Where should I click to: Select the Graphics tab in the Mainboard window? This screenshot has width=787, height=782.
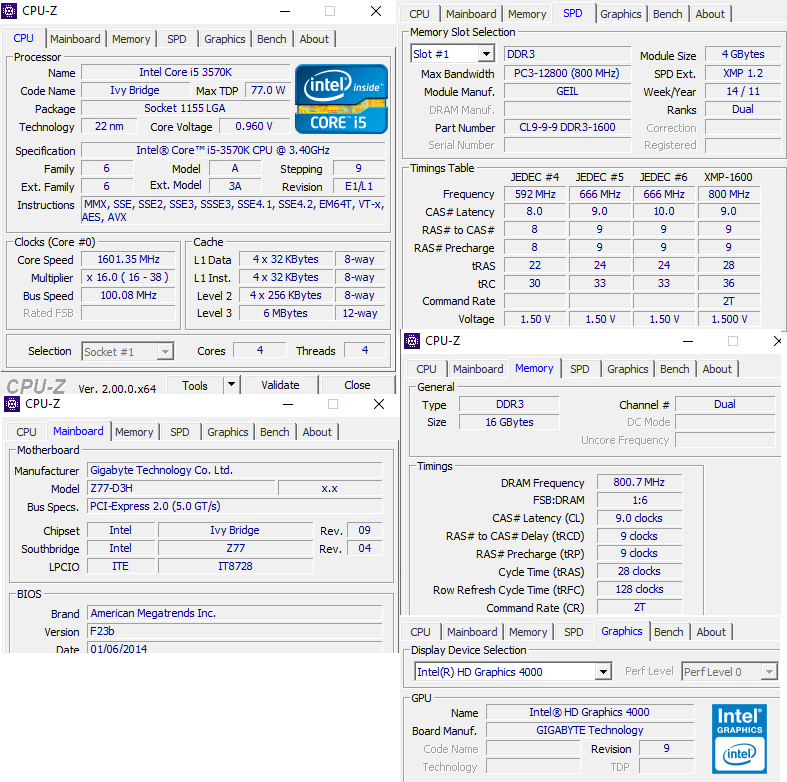227,432
